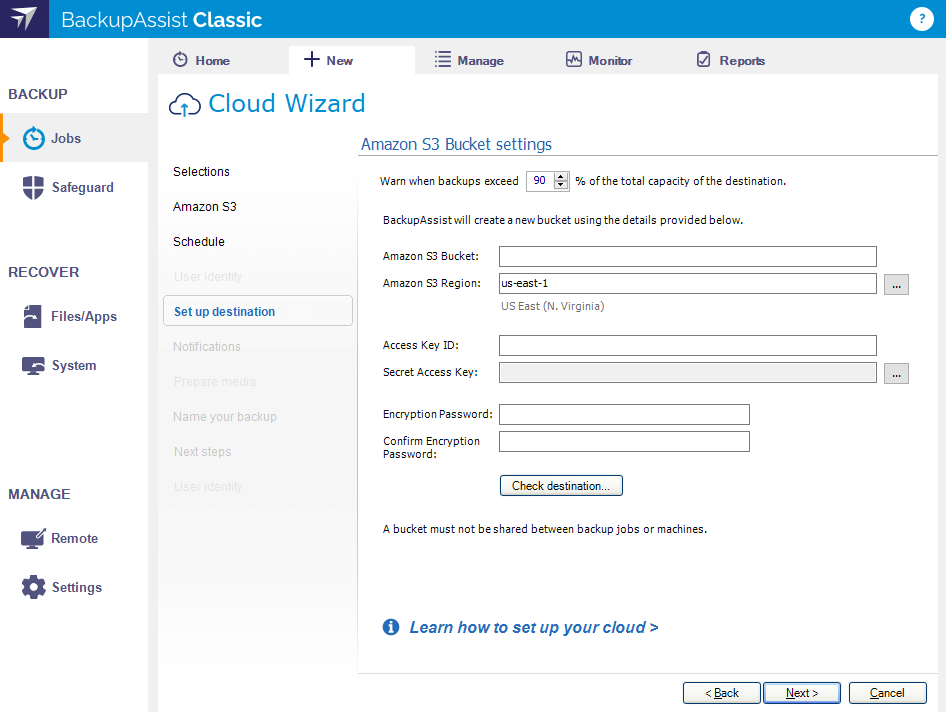Click the Safeguard shield icon
This screenshot has width=946, height=712.
pyautogui.click(x=33, y=187)
